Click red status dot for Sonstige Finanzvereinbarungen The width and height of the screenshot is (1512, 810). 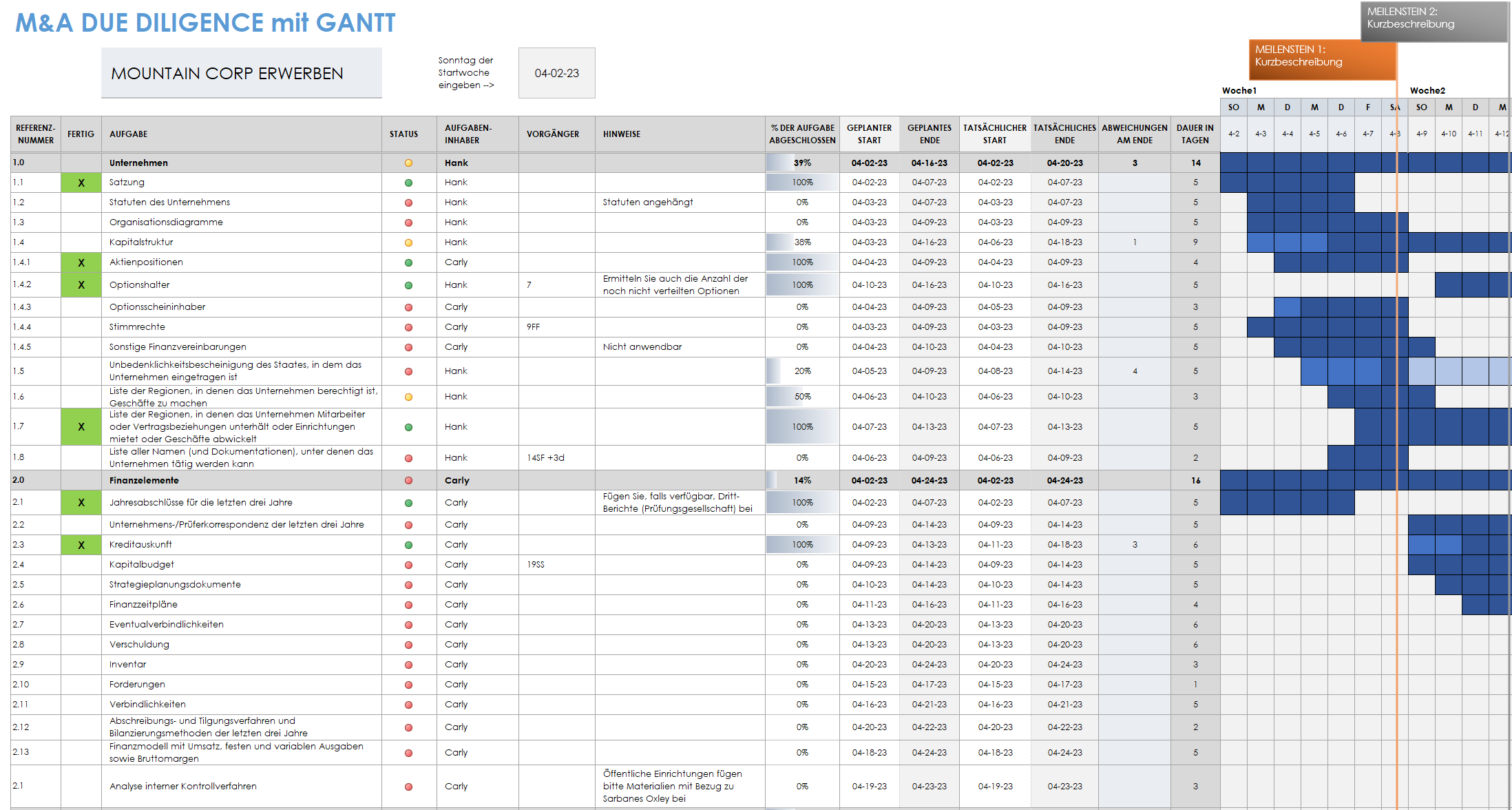408,348
